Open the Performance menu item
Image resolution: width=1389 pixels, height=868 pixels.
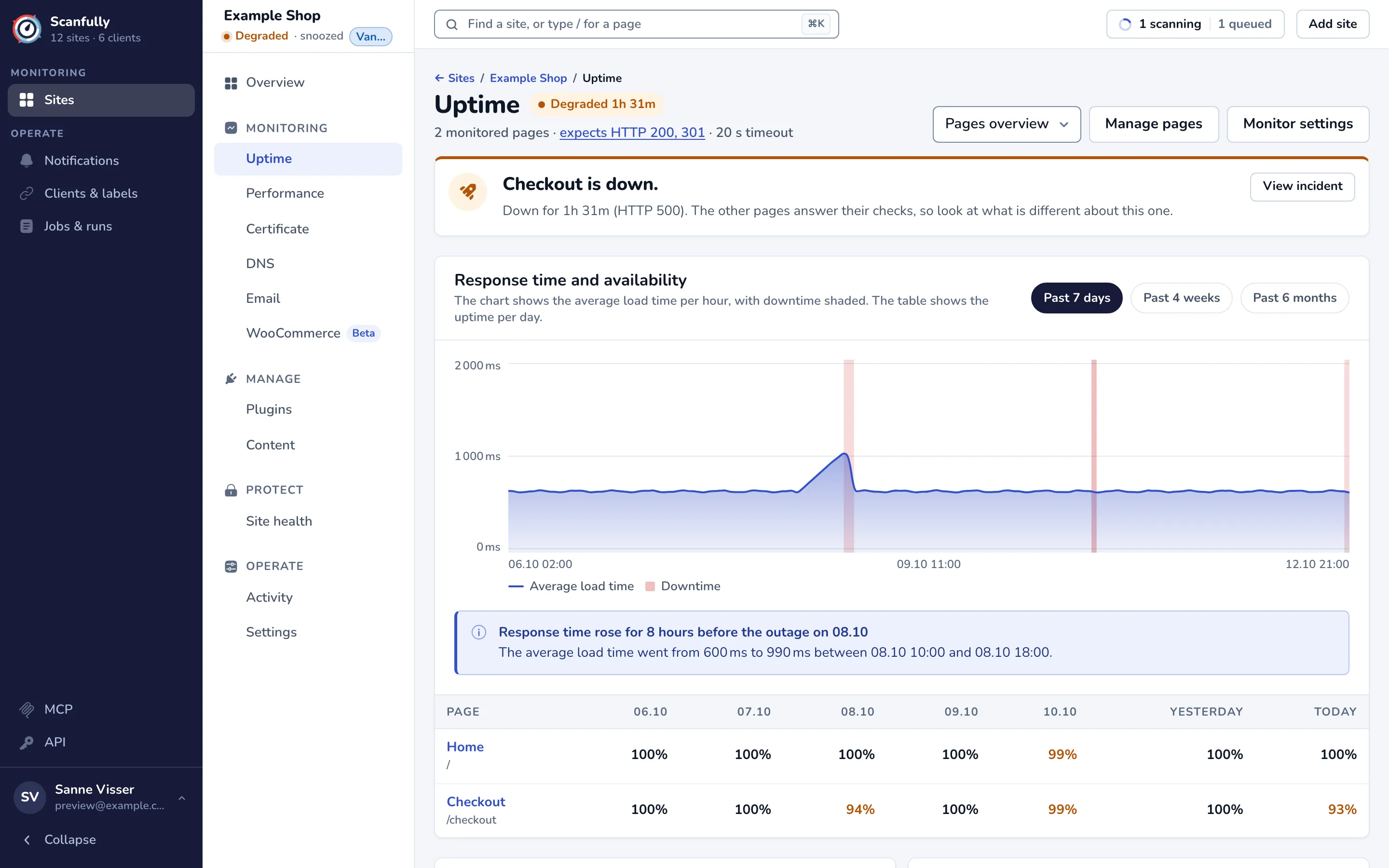[x=308, y=193]
